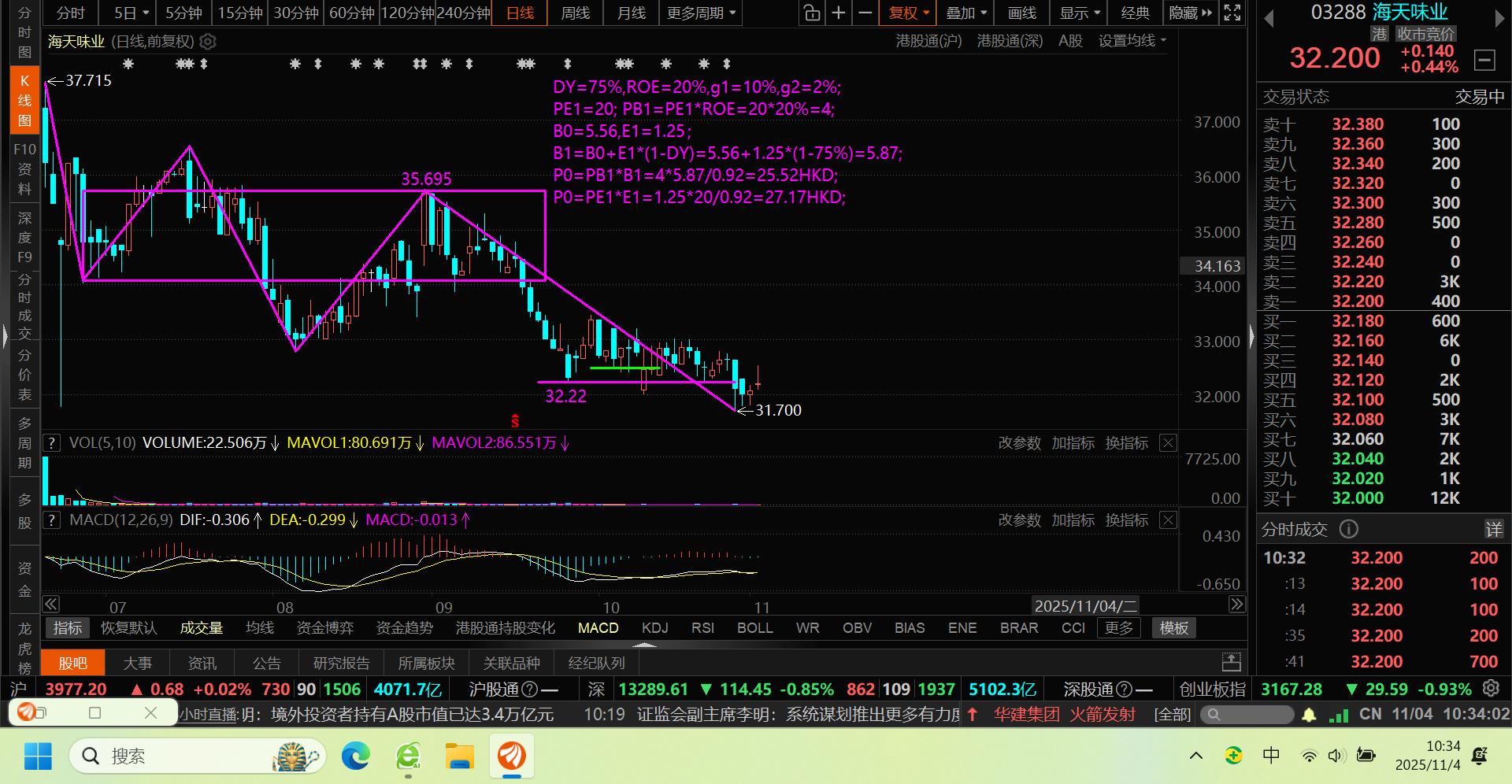This screenshot has height=784, width=1512.
Task: Pop out the bottom info panel
Action: click(1232, 662)
